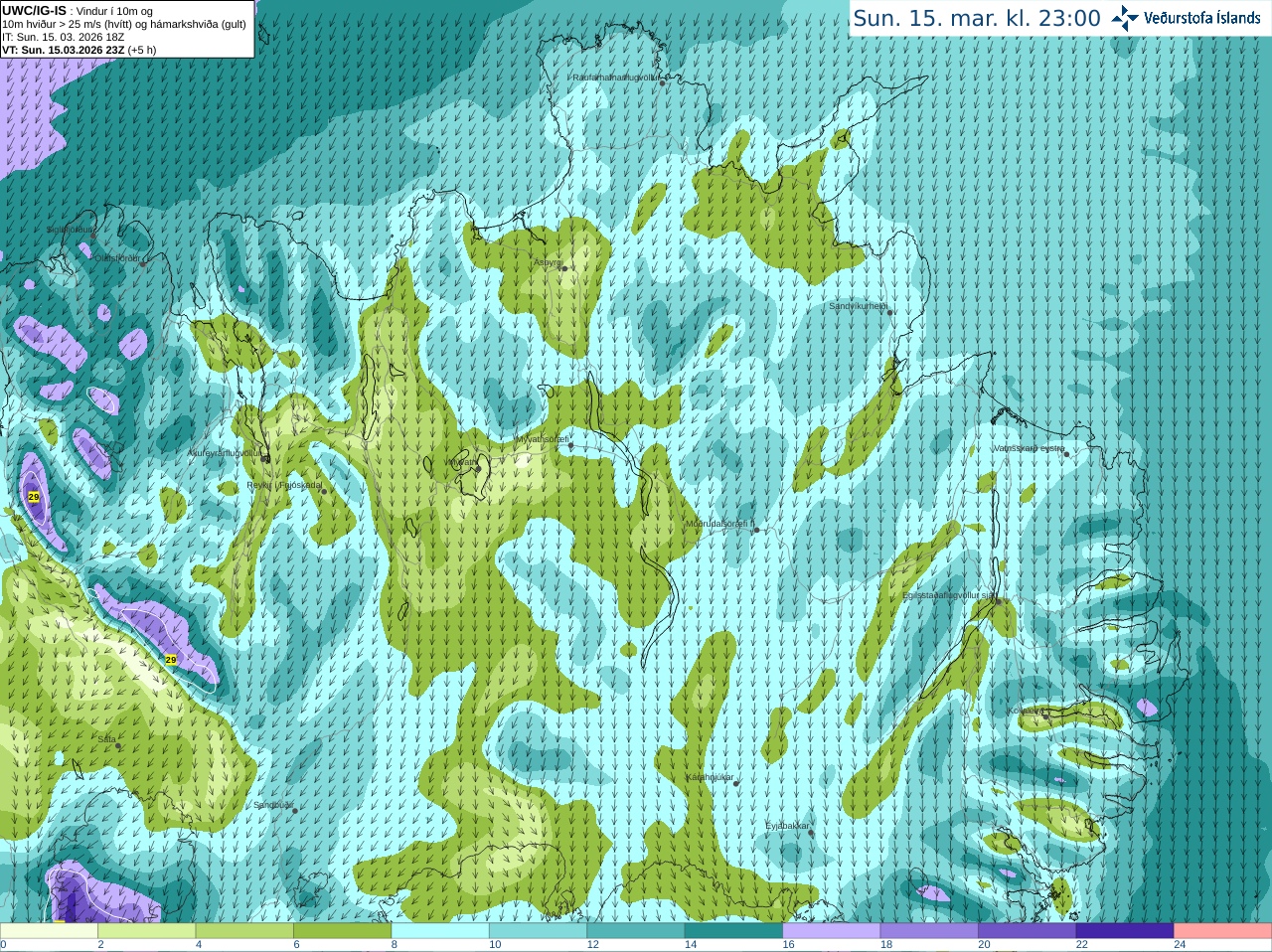This screenshot has width=1272, height=952.
Task: Click the Eyjabakkar station label
Action: 787,825
